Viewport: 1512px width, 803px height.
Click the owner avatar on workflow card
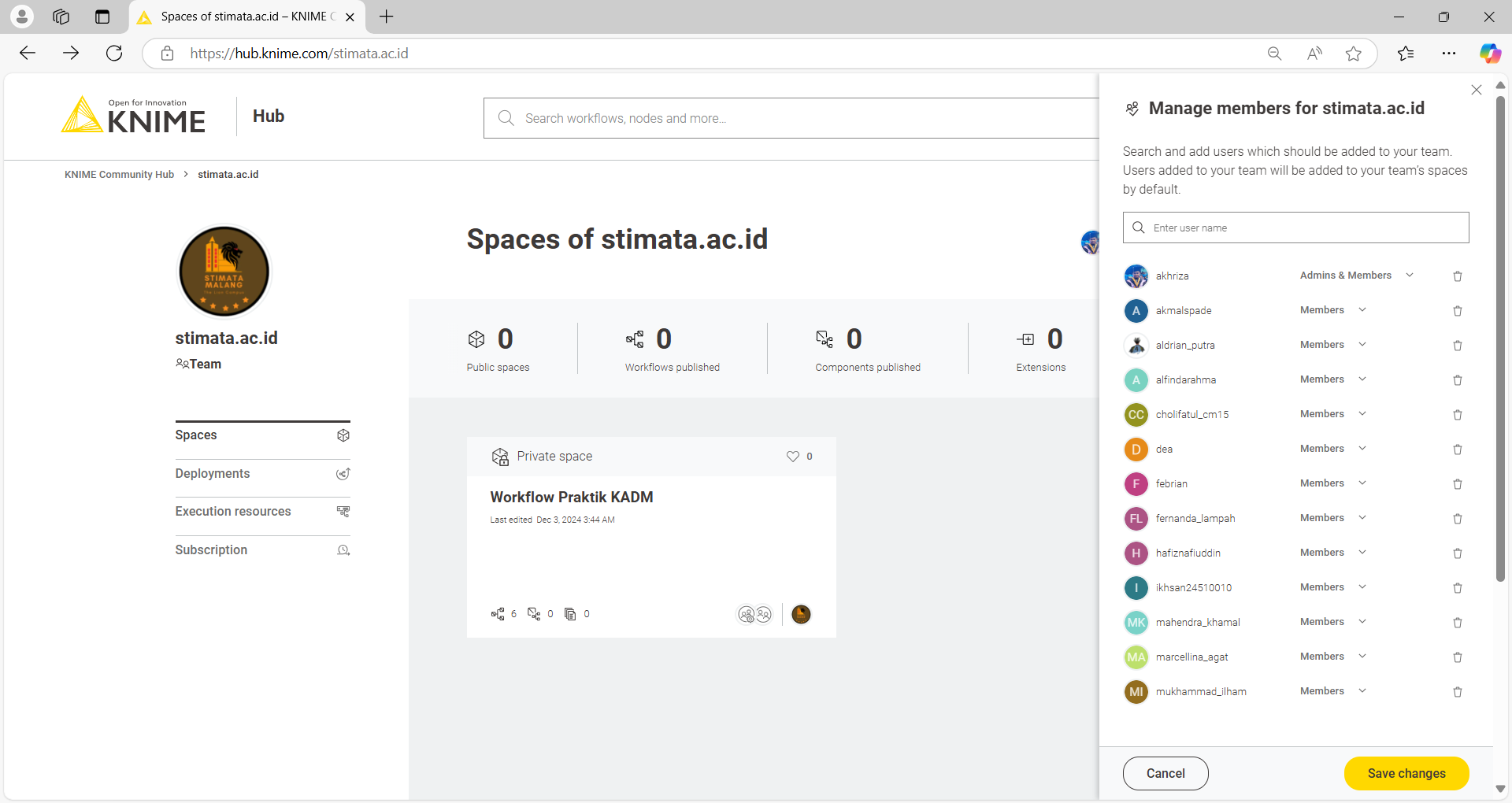point(801,614)
